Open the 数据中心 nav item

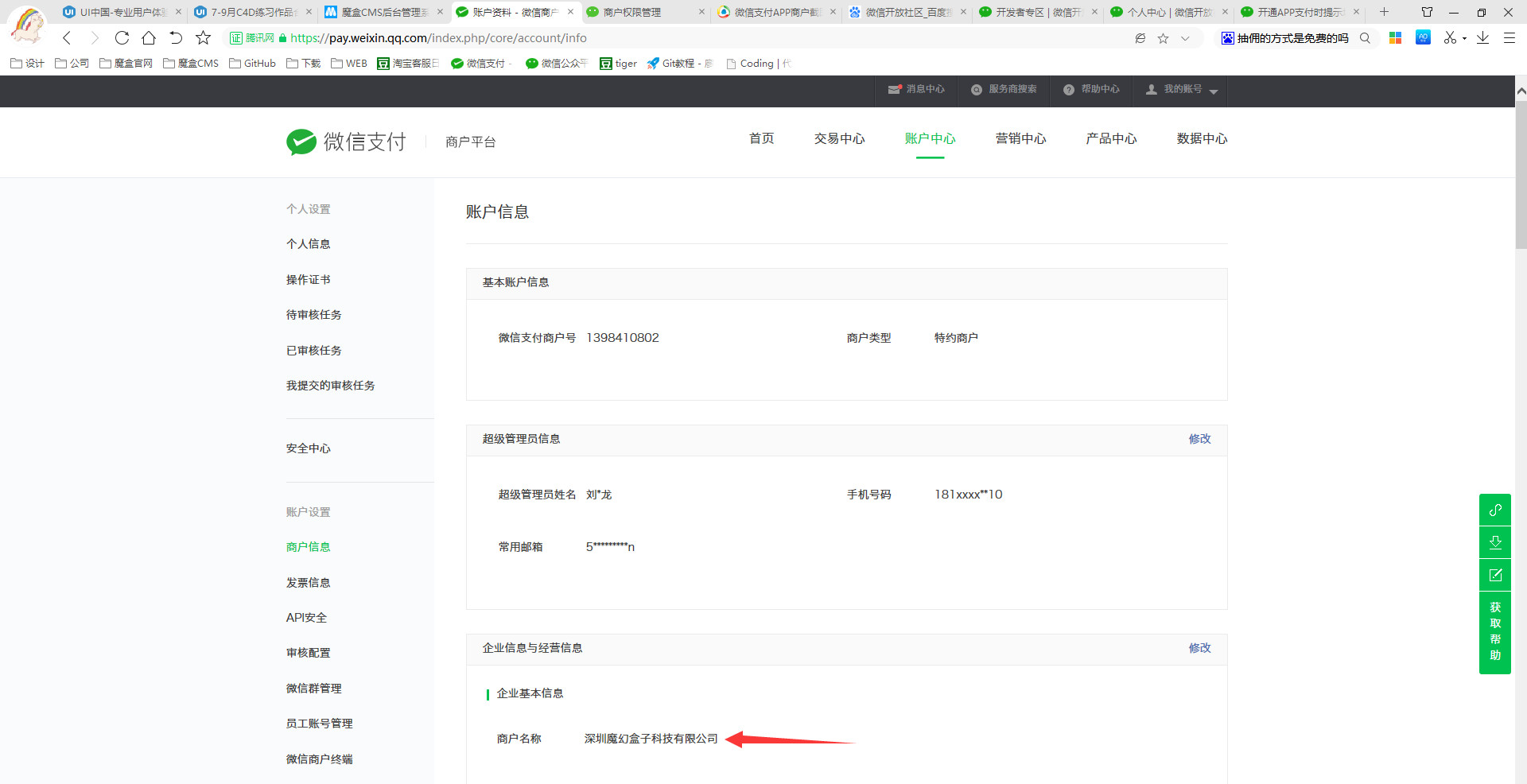(1203, 139)
